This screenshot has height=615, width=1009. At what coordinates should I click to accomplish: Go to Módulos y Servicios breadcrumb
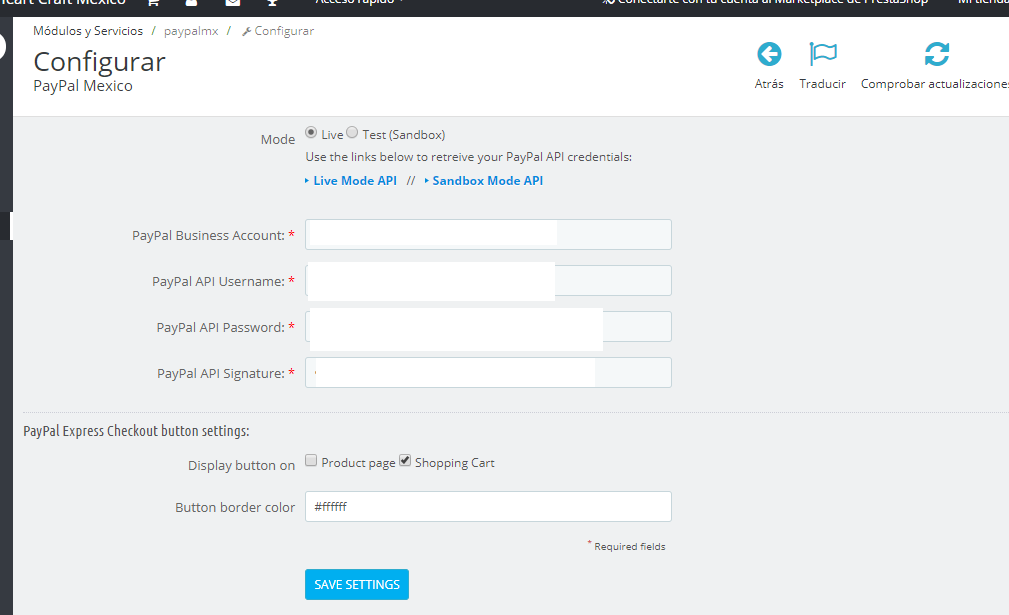click(x=88, y=31)
